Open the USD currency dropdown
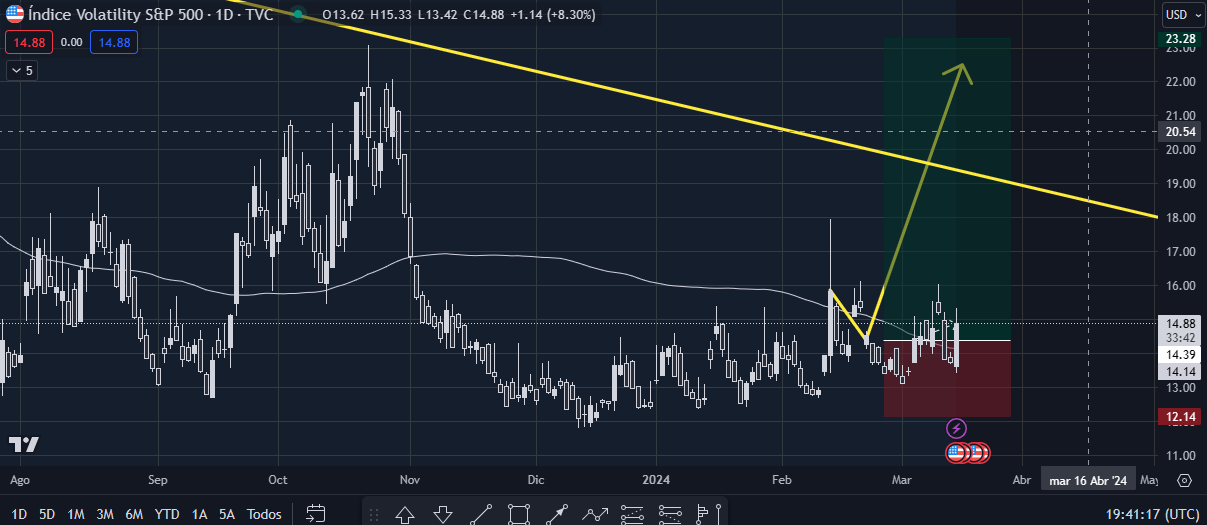This screenshot has height=525, width=1207. click(x=1181, y=15)
